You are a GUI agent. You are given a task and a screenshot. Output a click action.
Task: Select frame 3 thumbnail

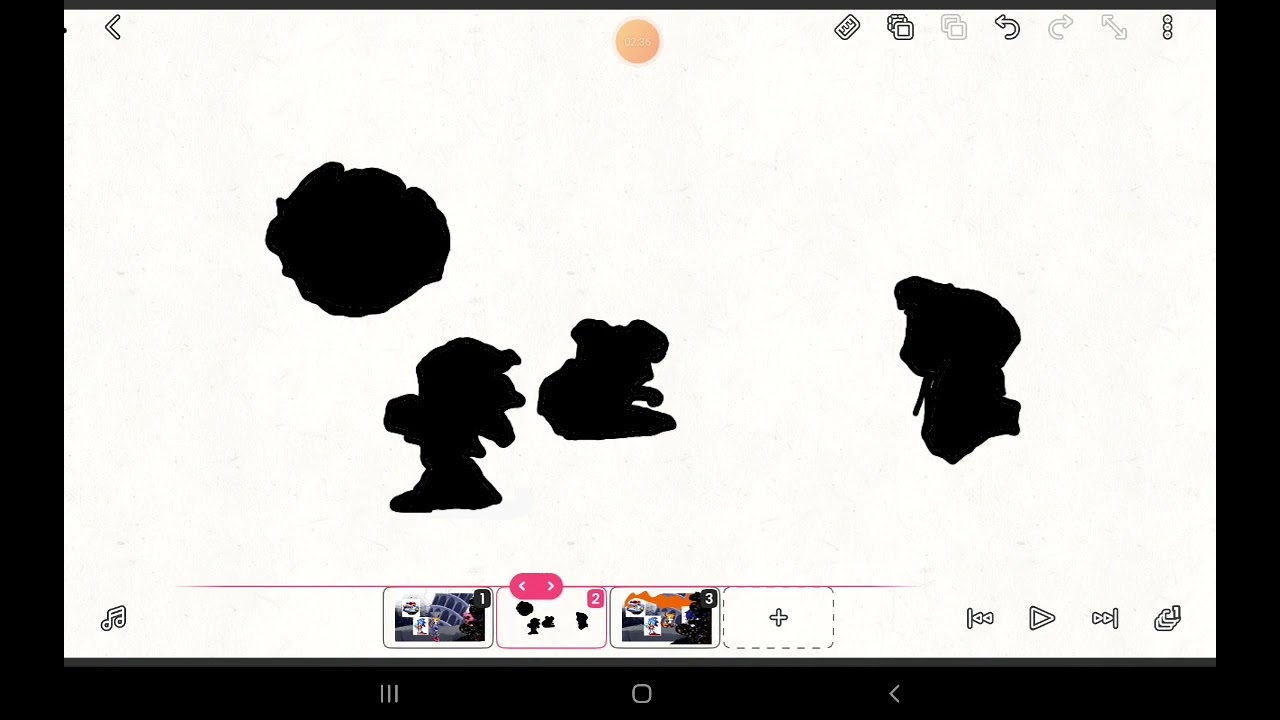coord(665,618)
